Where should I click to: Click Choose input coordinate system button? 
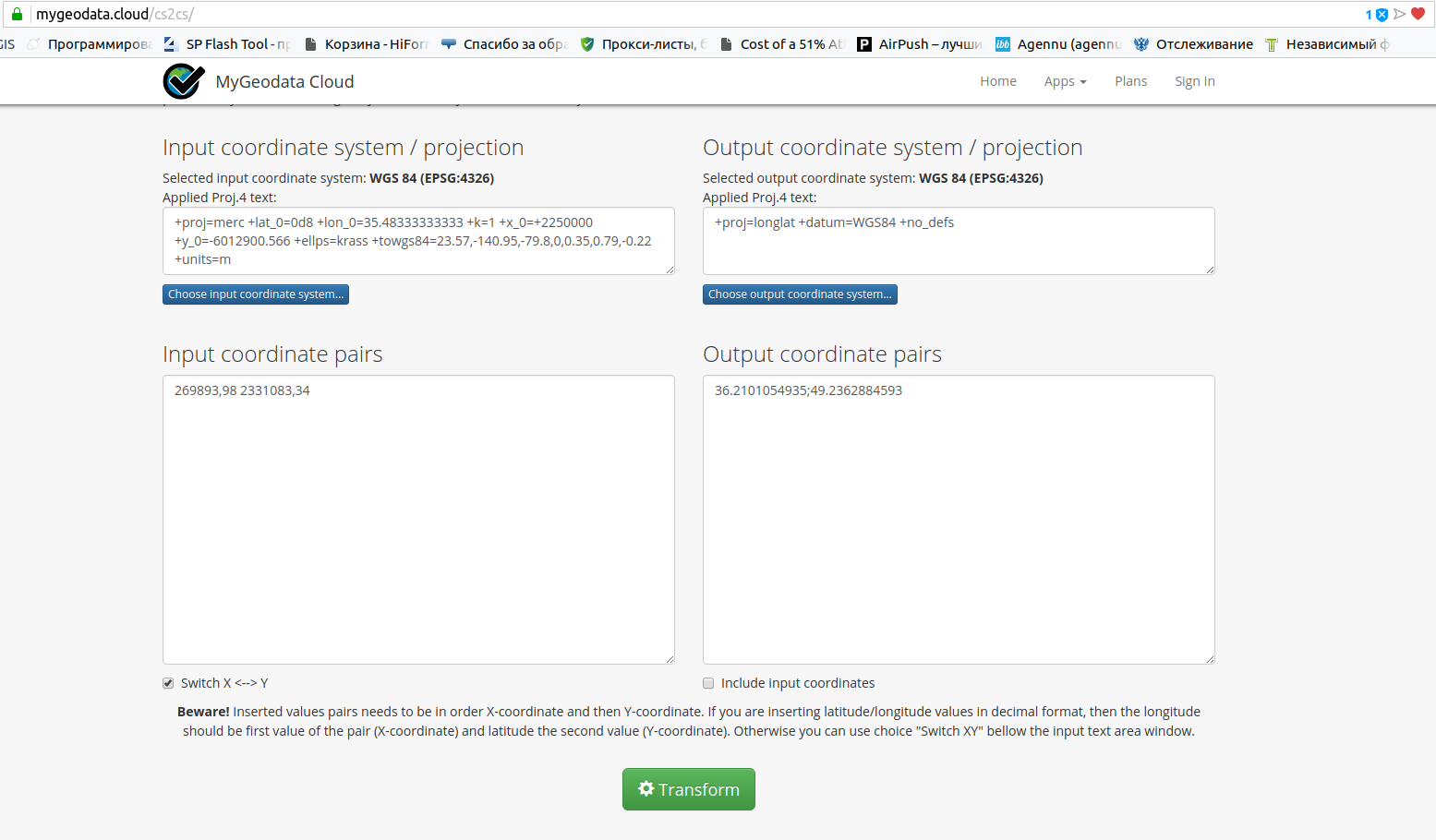click(x=256, y=294)
